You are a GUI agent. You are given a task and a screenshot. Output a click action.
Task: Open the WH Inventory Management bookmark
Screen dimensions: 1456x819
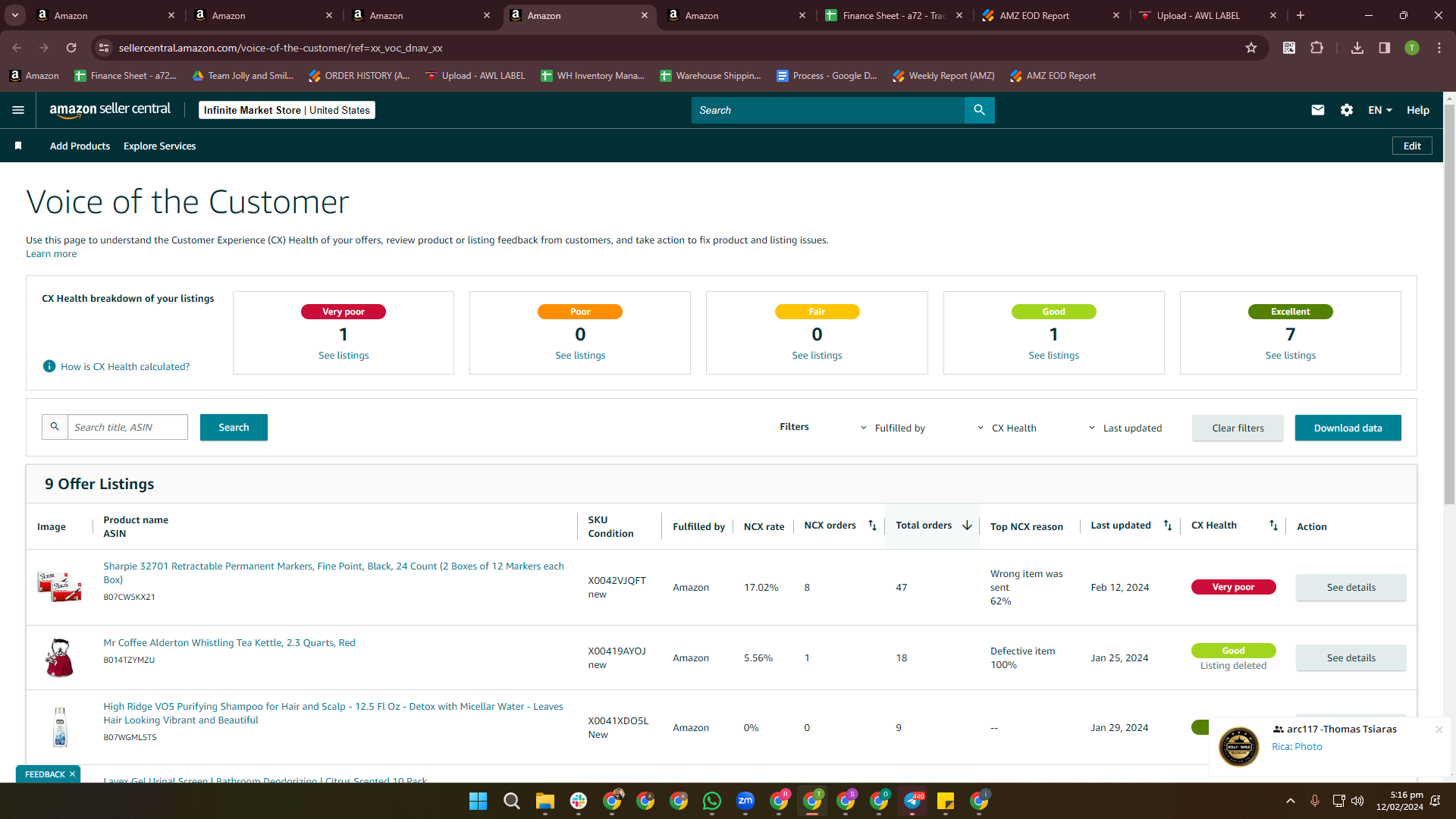pyautogui.click(x=592, y=76)
